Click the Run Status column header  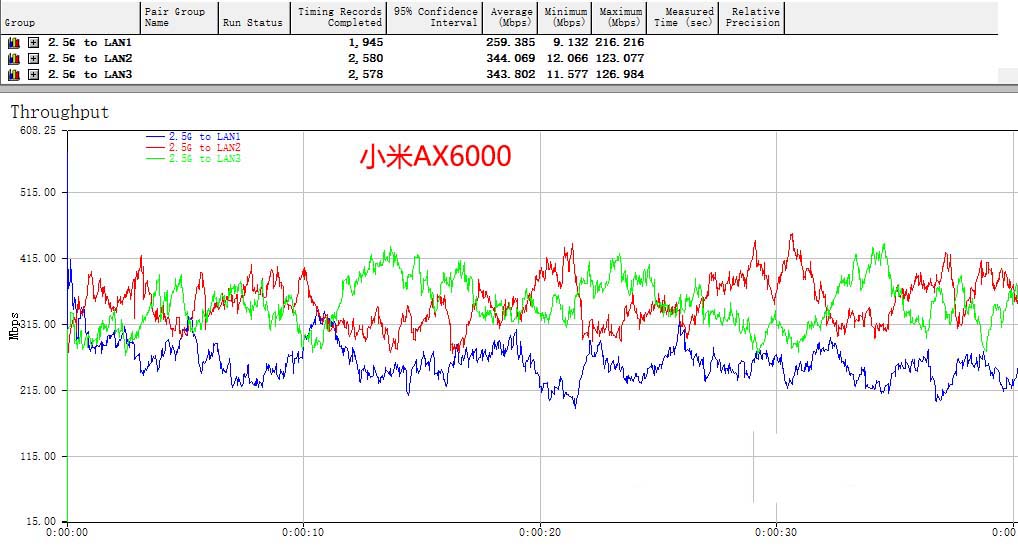254,18
